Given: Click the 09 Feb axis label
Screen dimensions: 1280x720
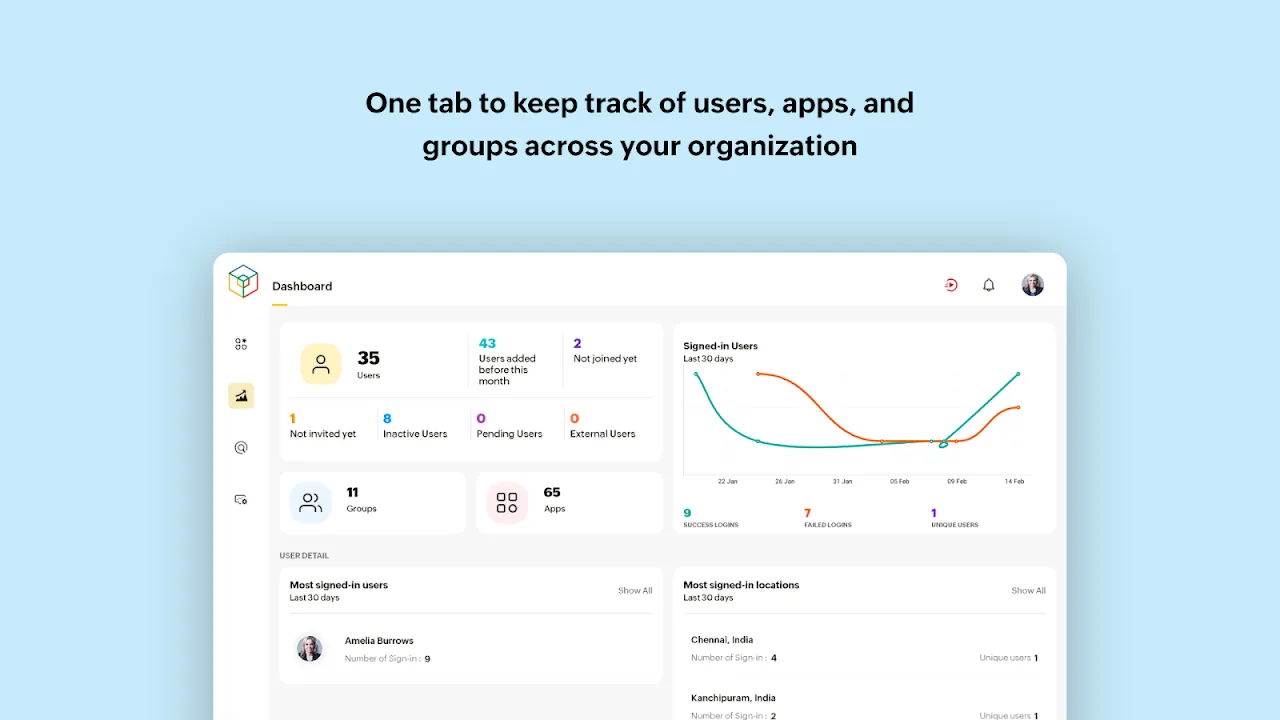Looking at the screenshot, I should (x=957, y=482).
